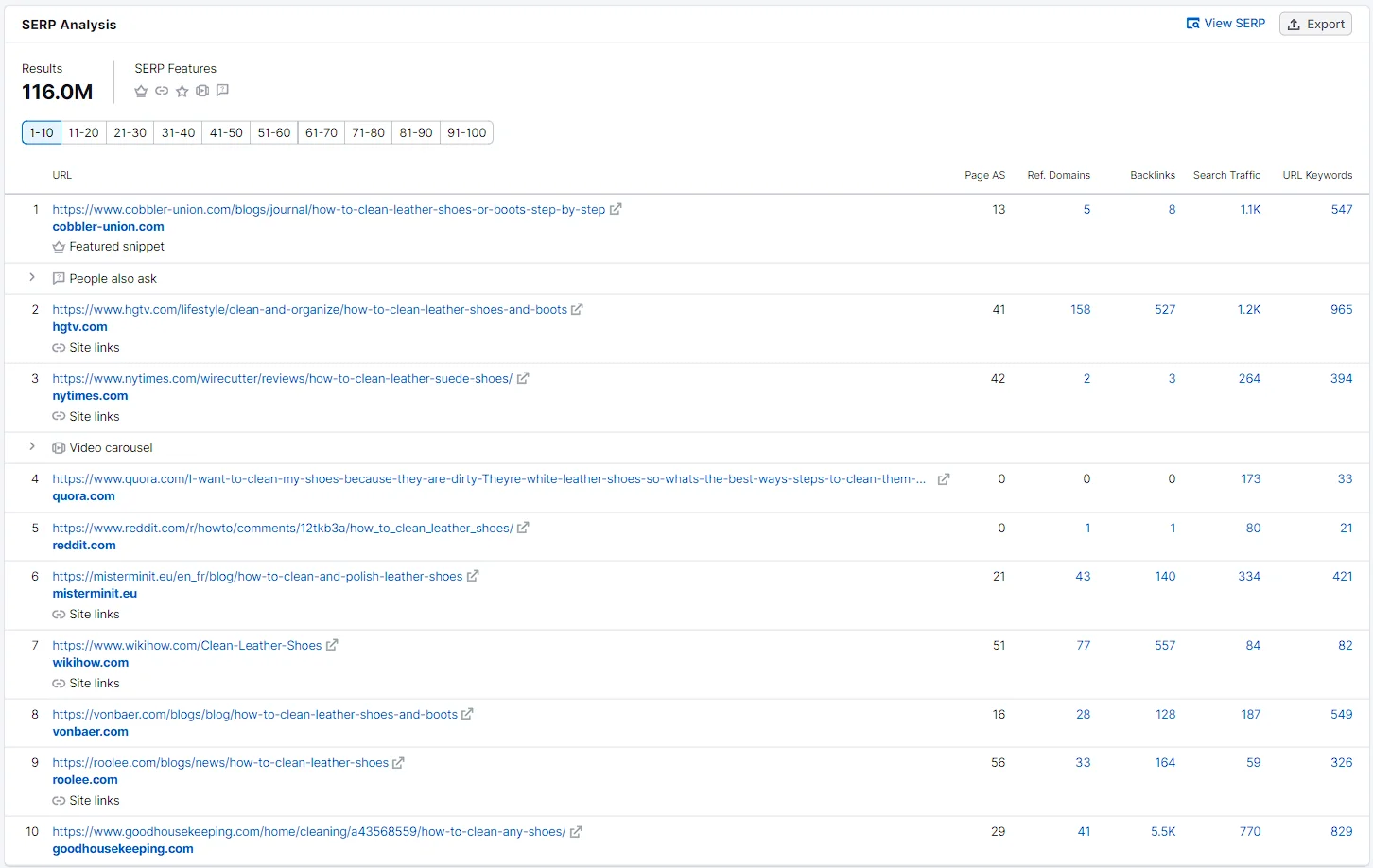Viewport: 1373px width, 868px height.
Task: Open external link icon for goodhousekeeping URL
Action: tap(576, 832)
